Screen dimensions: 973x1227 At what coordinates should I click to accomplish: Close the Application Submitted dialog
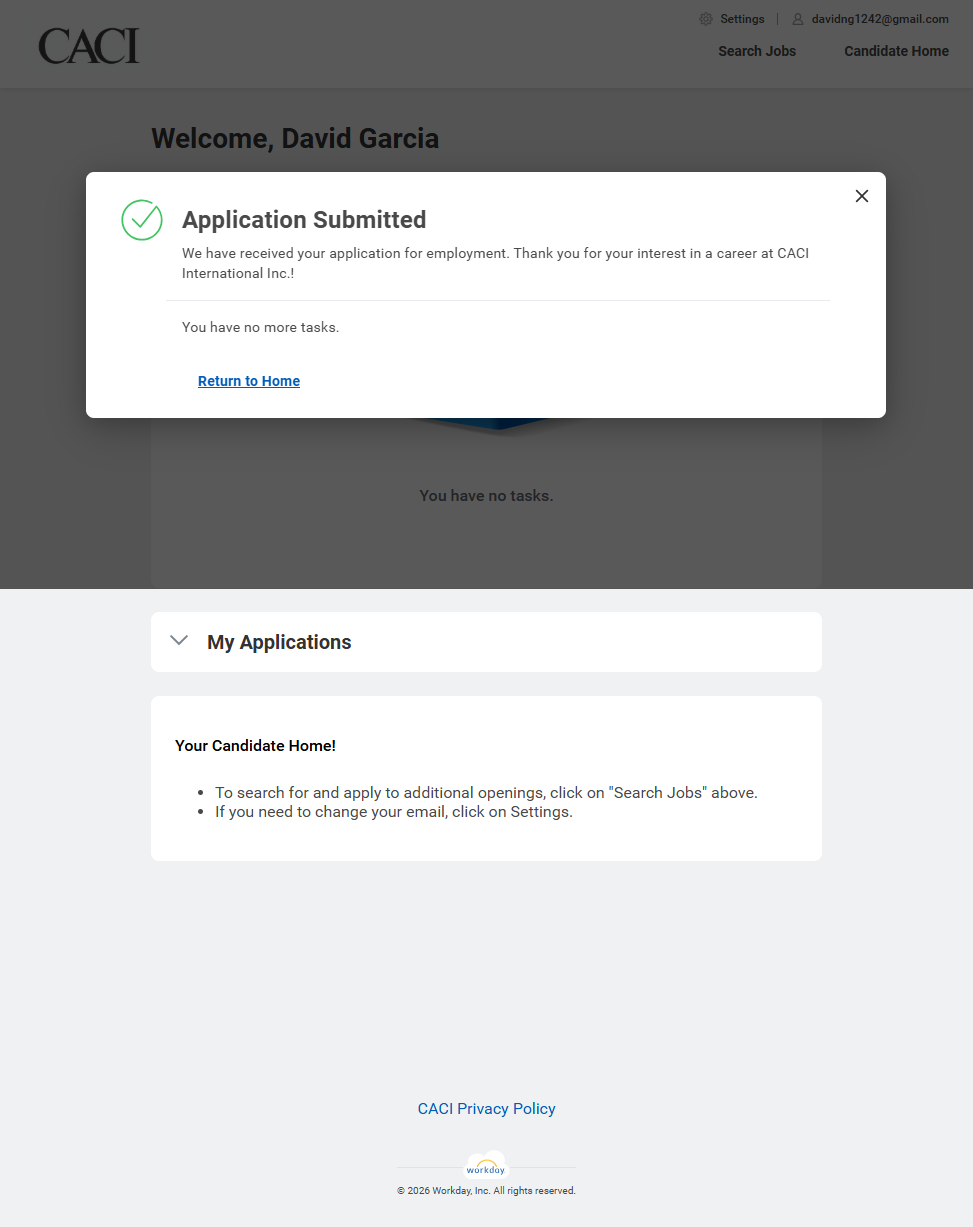coord(862,196)
